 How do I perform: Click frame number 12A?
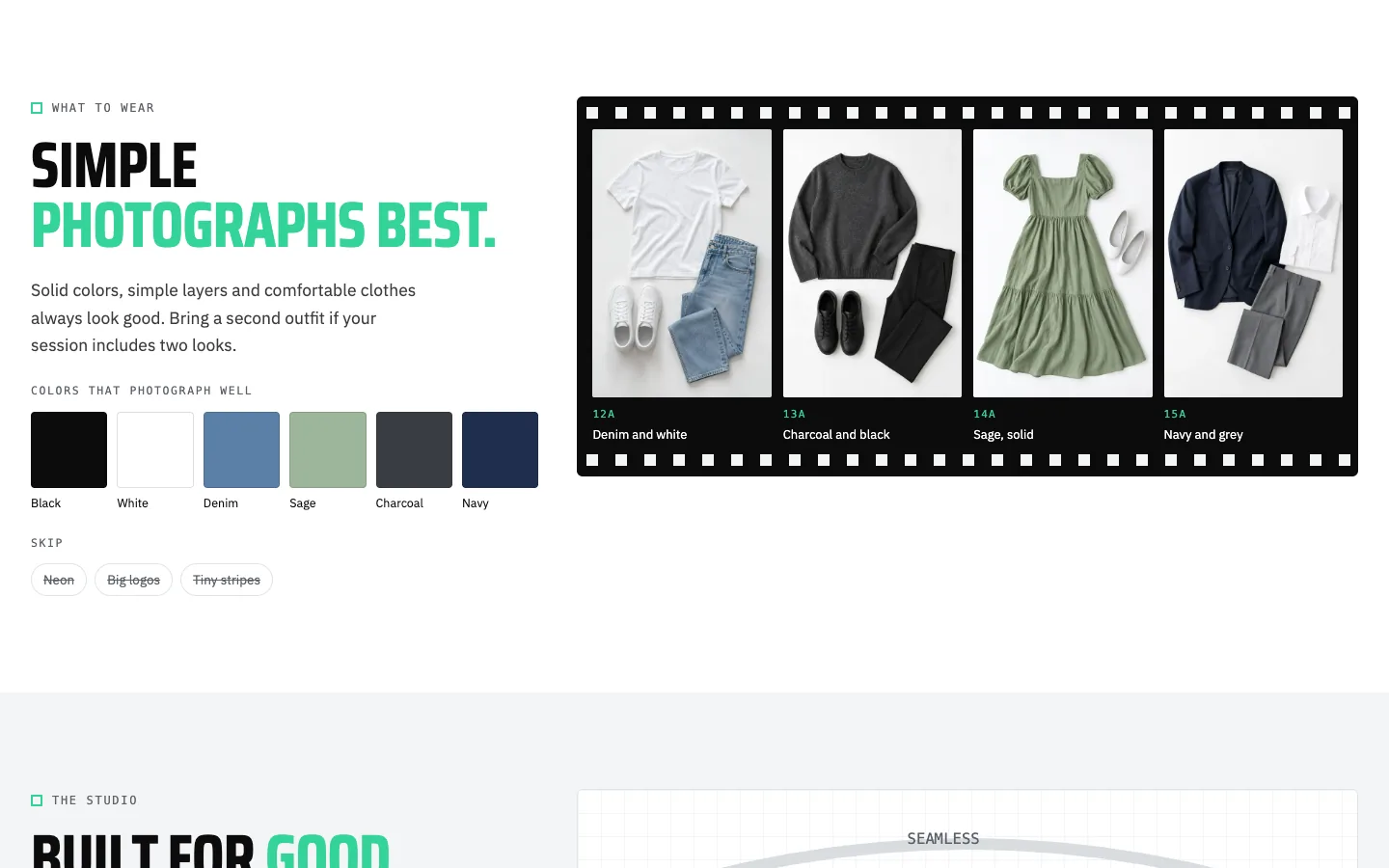[604, 414]
